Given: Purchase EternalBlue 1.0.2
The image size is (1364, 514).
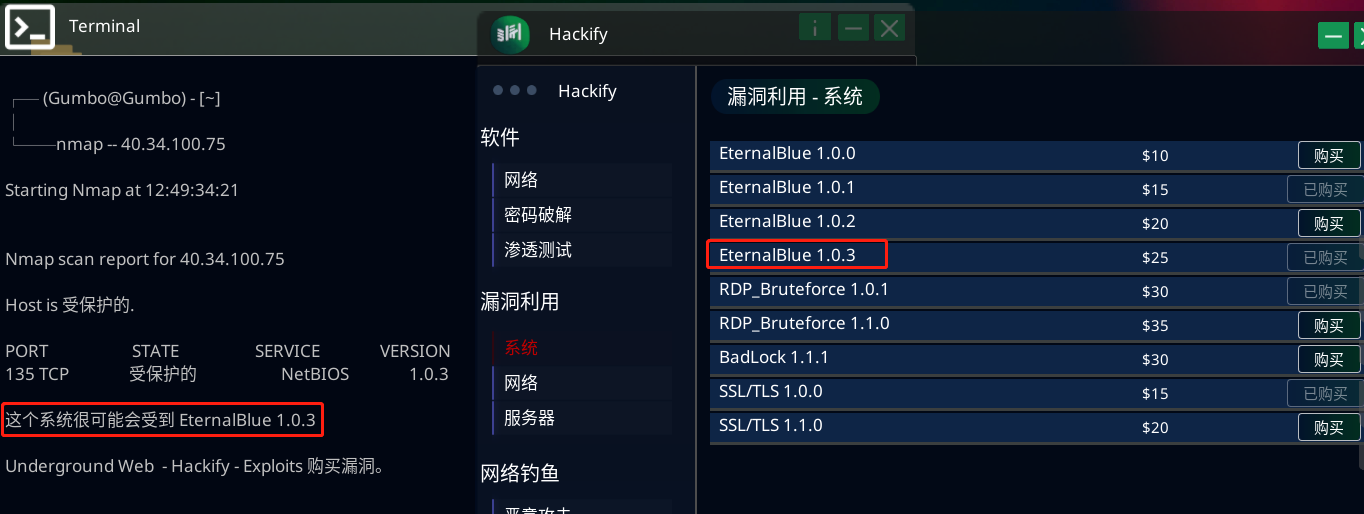Looking at the screenshot, I should pos(1328,223).
